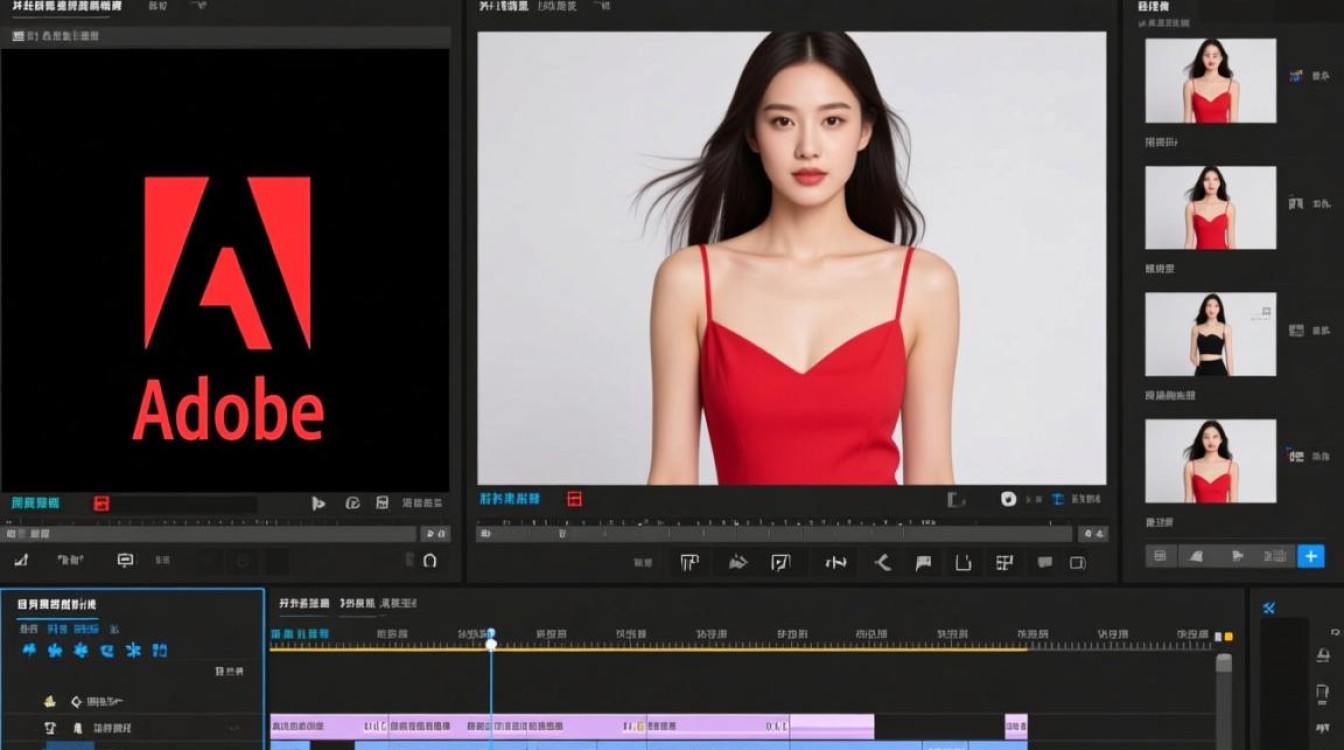The height and width of the screenshot is (750, 1344).
Task: Select the first tab above the source monitor
Action: [x=66, y=7]
